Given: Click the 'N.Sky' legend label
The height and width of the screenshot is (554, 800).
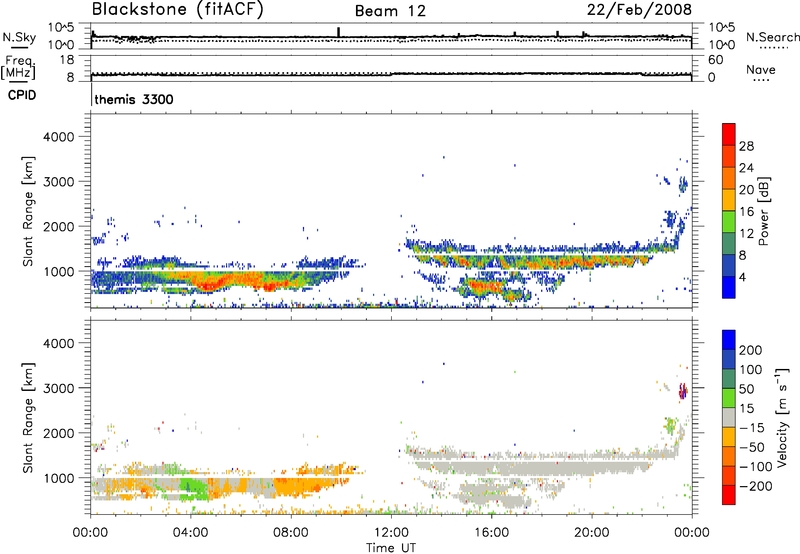Looking at the screenshot, I should [19, 37].
